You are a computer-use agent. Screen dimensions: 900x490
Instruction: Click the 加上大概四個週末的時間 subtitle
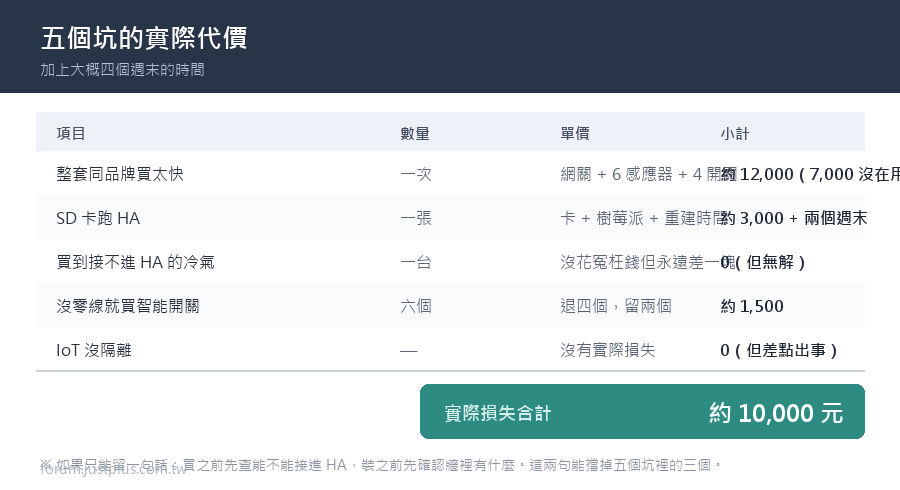[x=122, y=70]
